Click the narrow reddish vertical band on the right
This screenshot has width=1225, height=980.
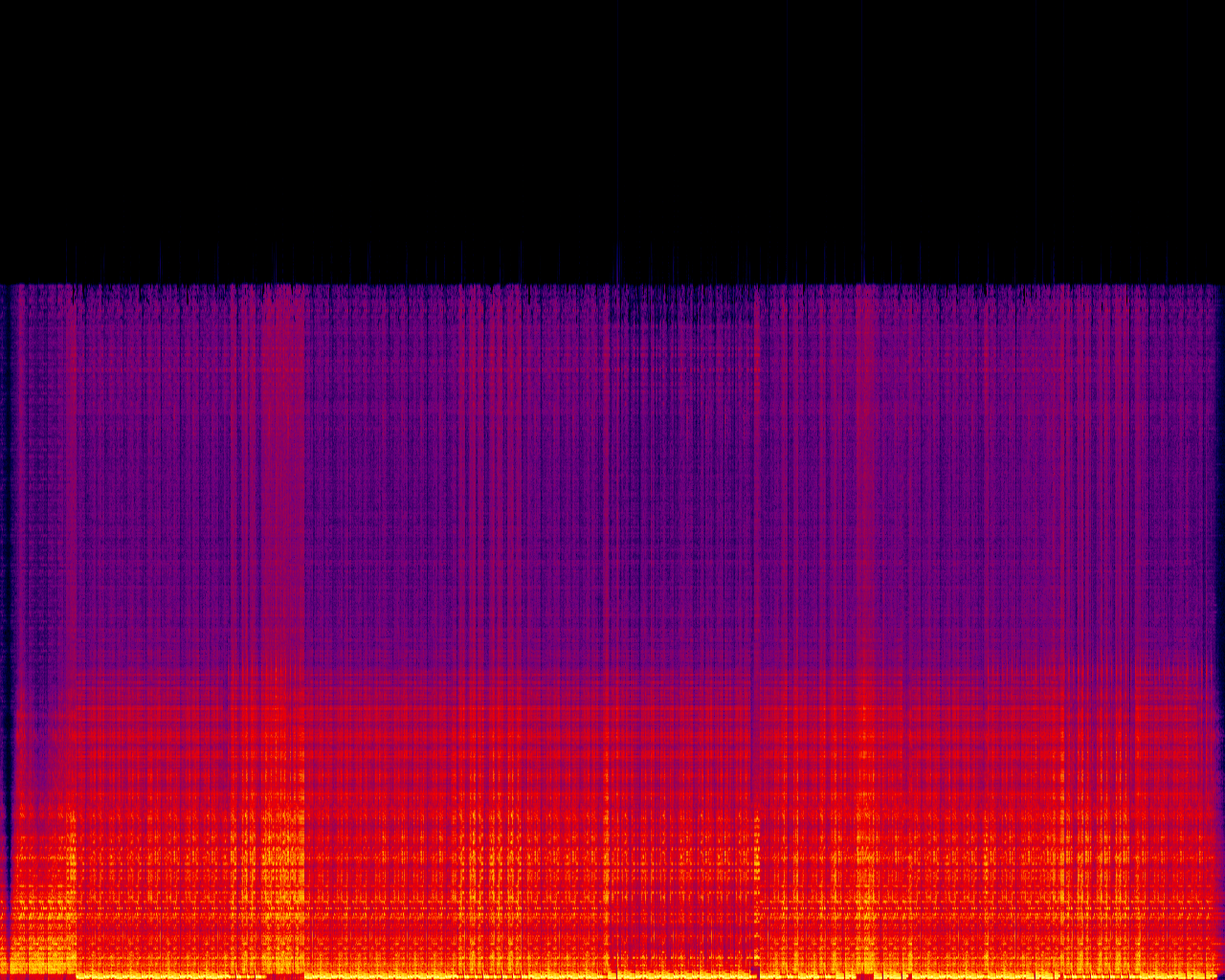865,479
